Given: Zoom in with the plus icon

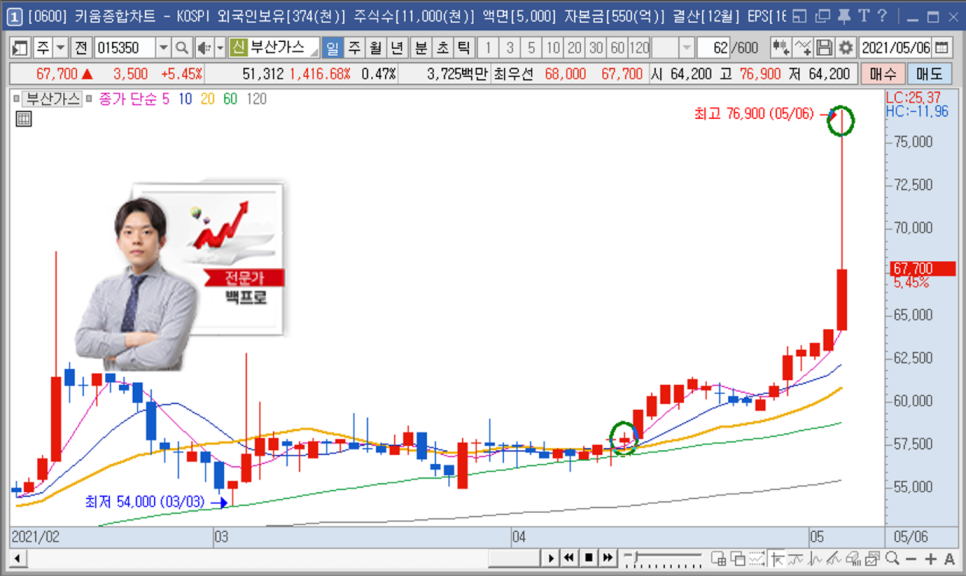Looking at the screenshot, I should (930, 558).
